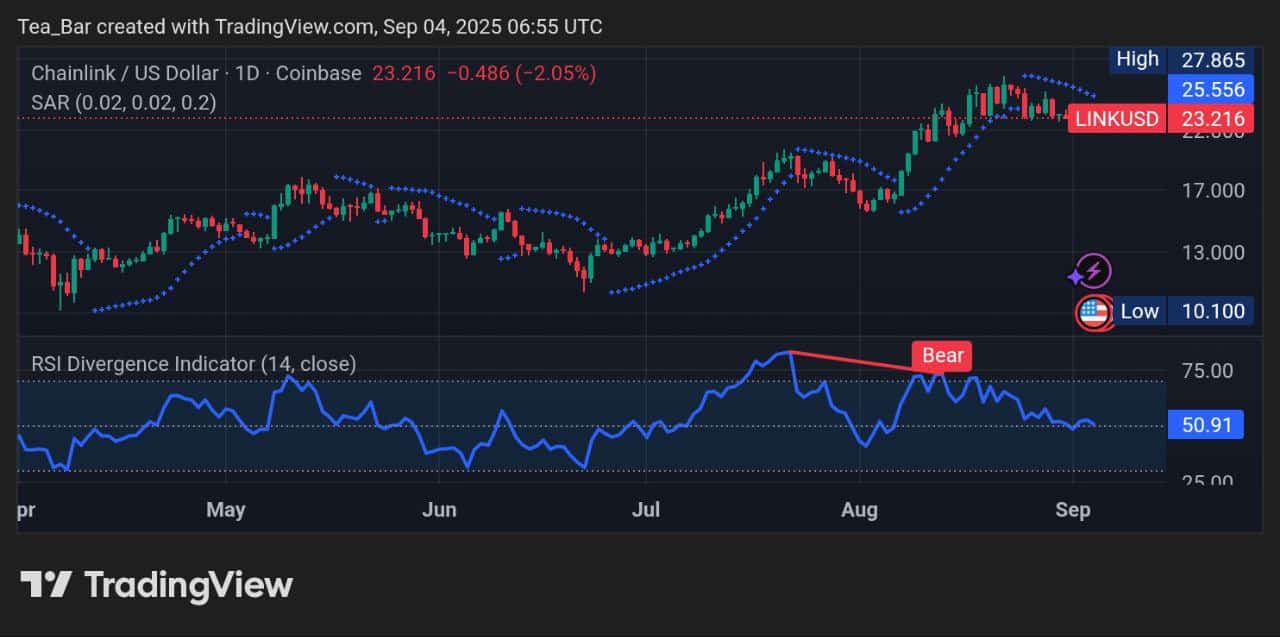1280x637 pixels.
Task: Click the SAR (0.02, 0.02, 0.2) indicator legend
Action: (124, 102)
